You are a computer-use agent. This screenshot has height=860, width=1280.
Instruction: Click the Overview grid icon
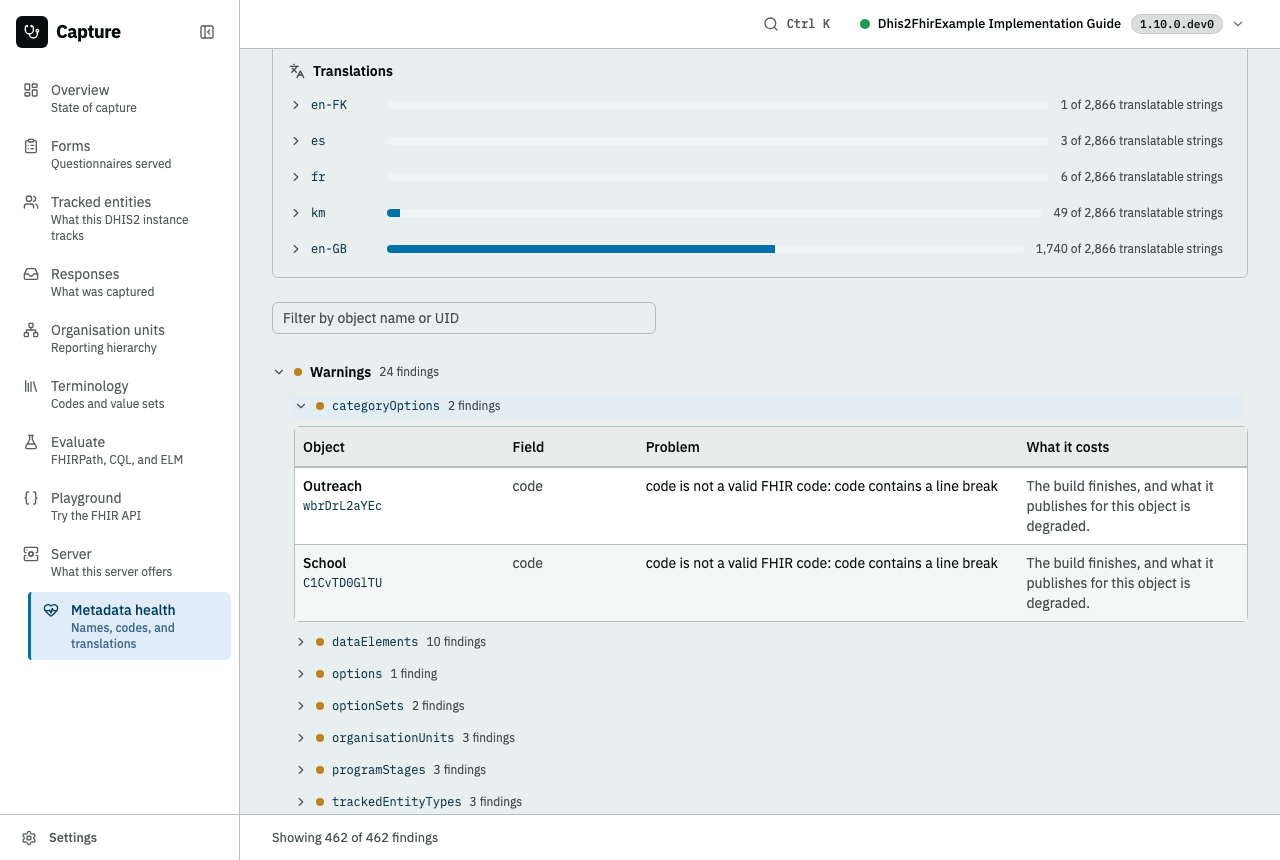pos(31,90)
